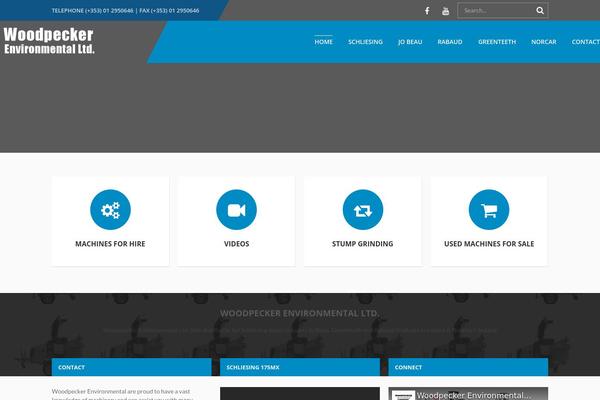
Task: Click the Schliesing 175MX video area
Action: 300,394
